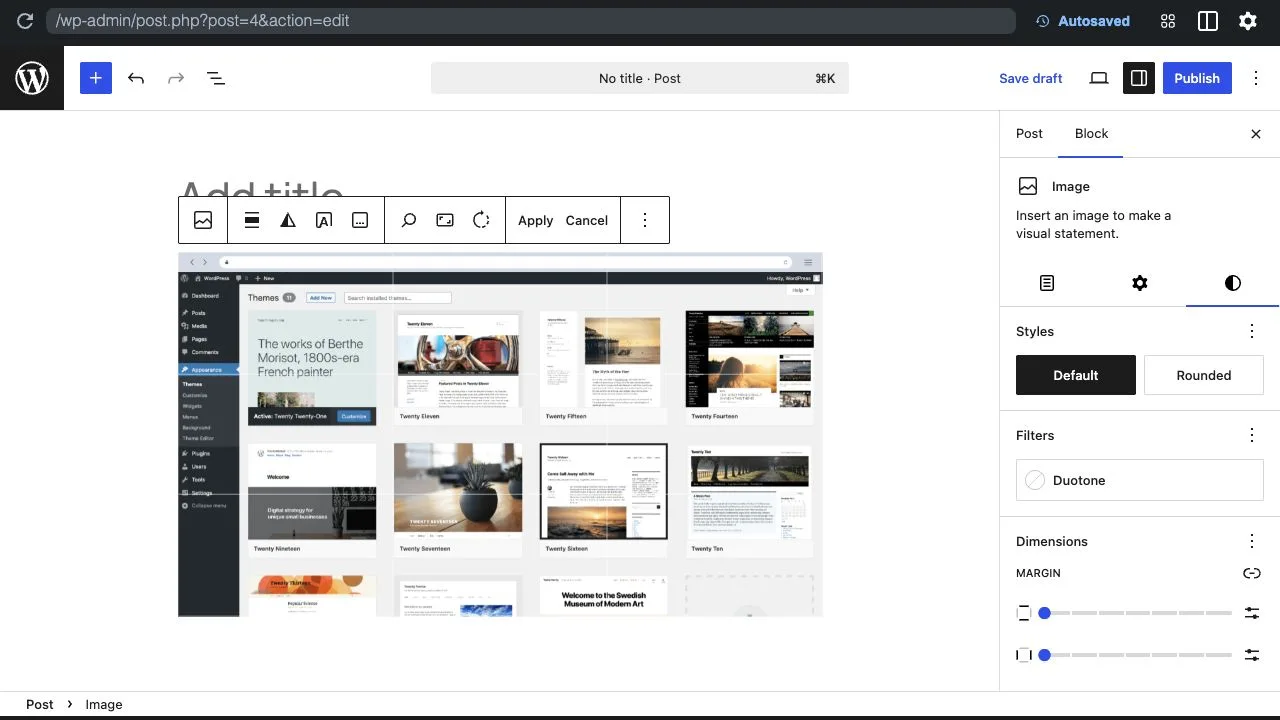
Task: Switch to the Block tab
Action: 1091,133
